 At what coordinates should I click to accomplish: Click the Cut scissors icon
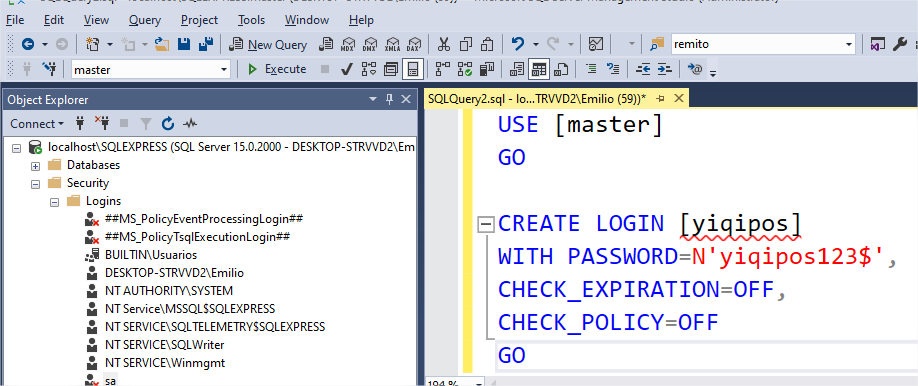tap(444, 45)
